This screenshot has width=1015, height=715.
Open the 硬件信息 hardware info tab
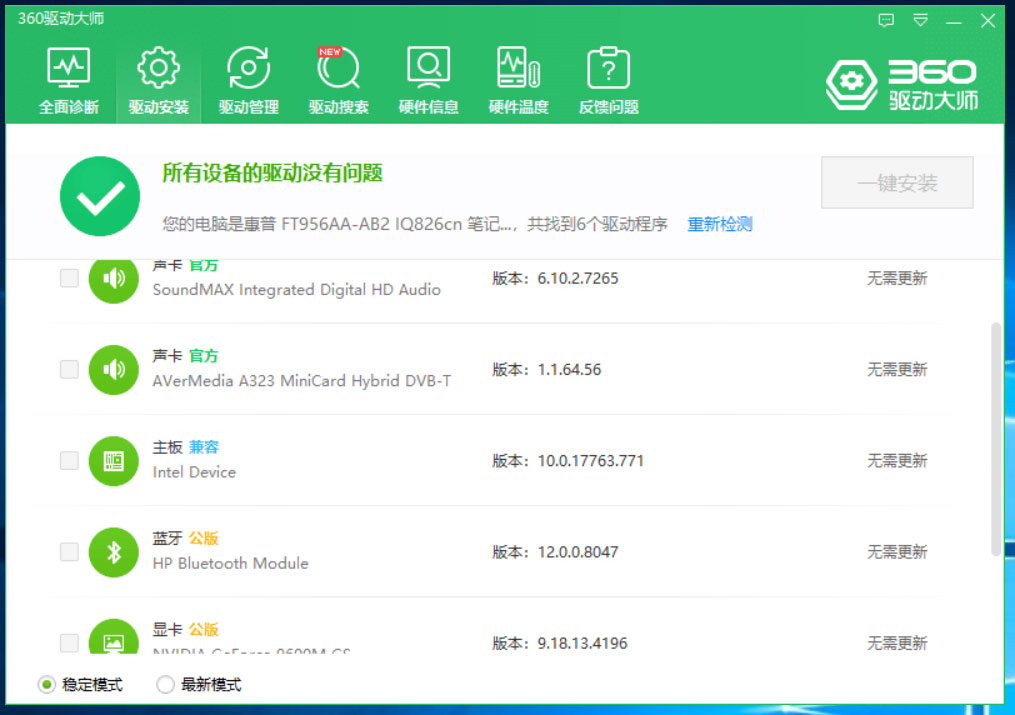tap(429, 82)
